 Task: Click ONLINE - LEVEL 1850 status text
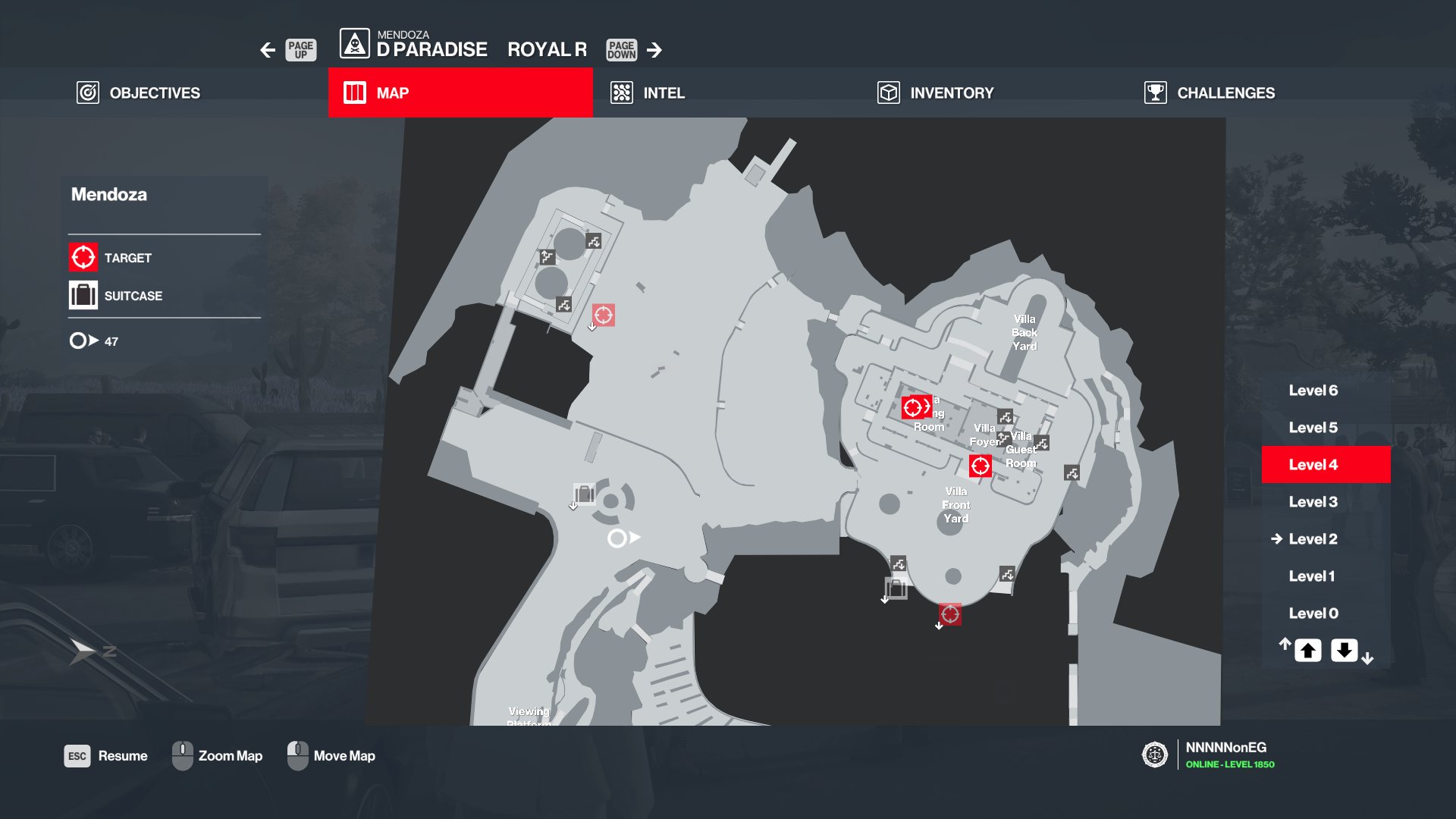[x=1230, y=764]
